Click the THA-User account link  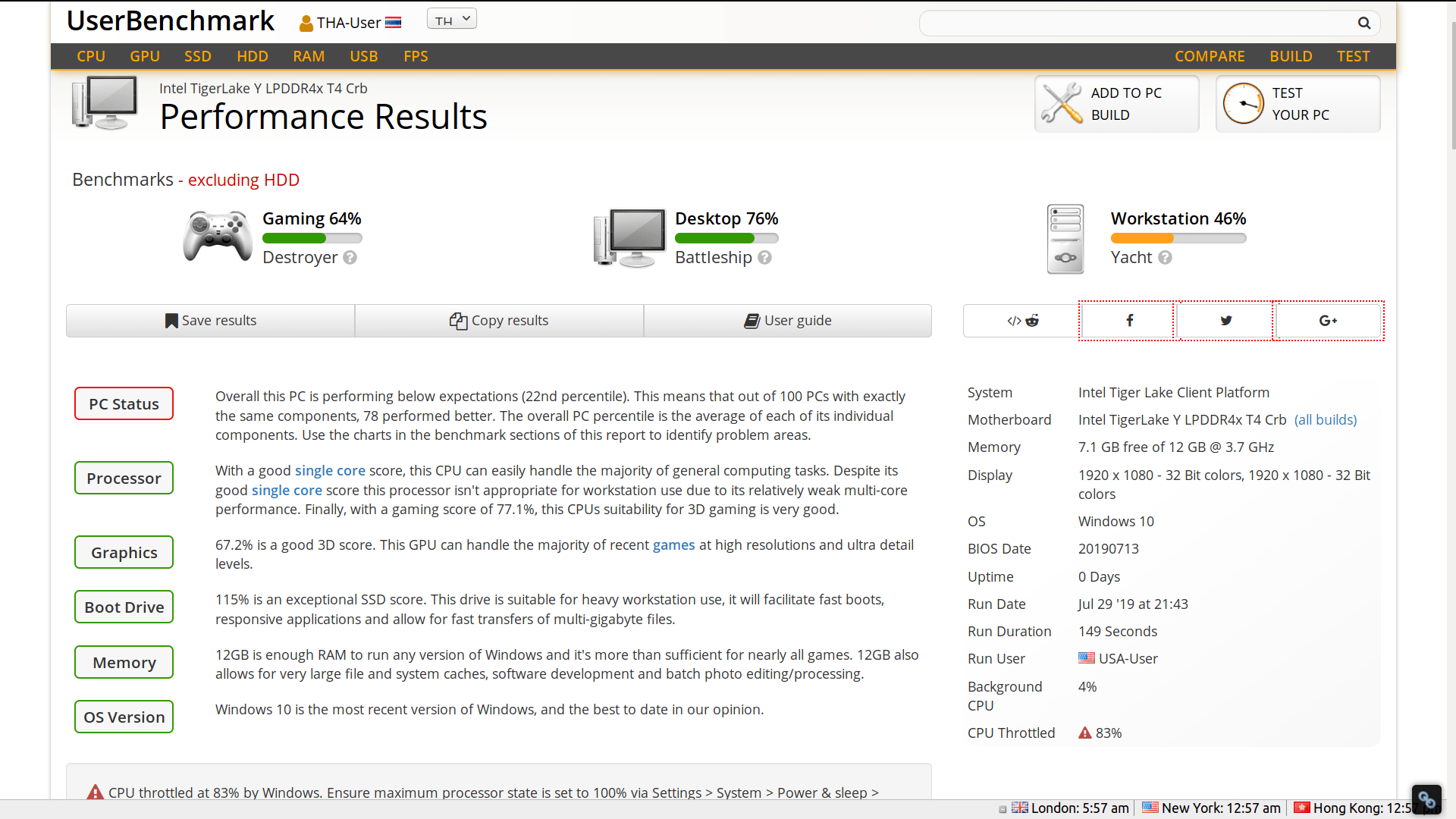click(349, 23)
